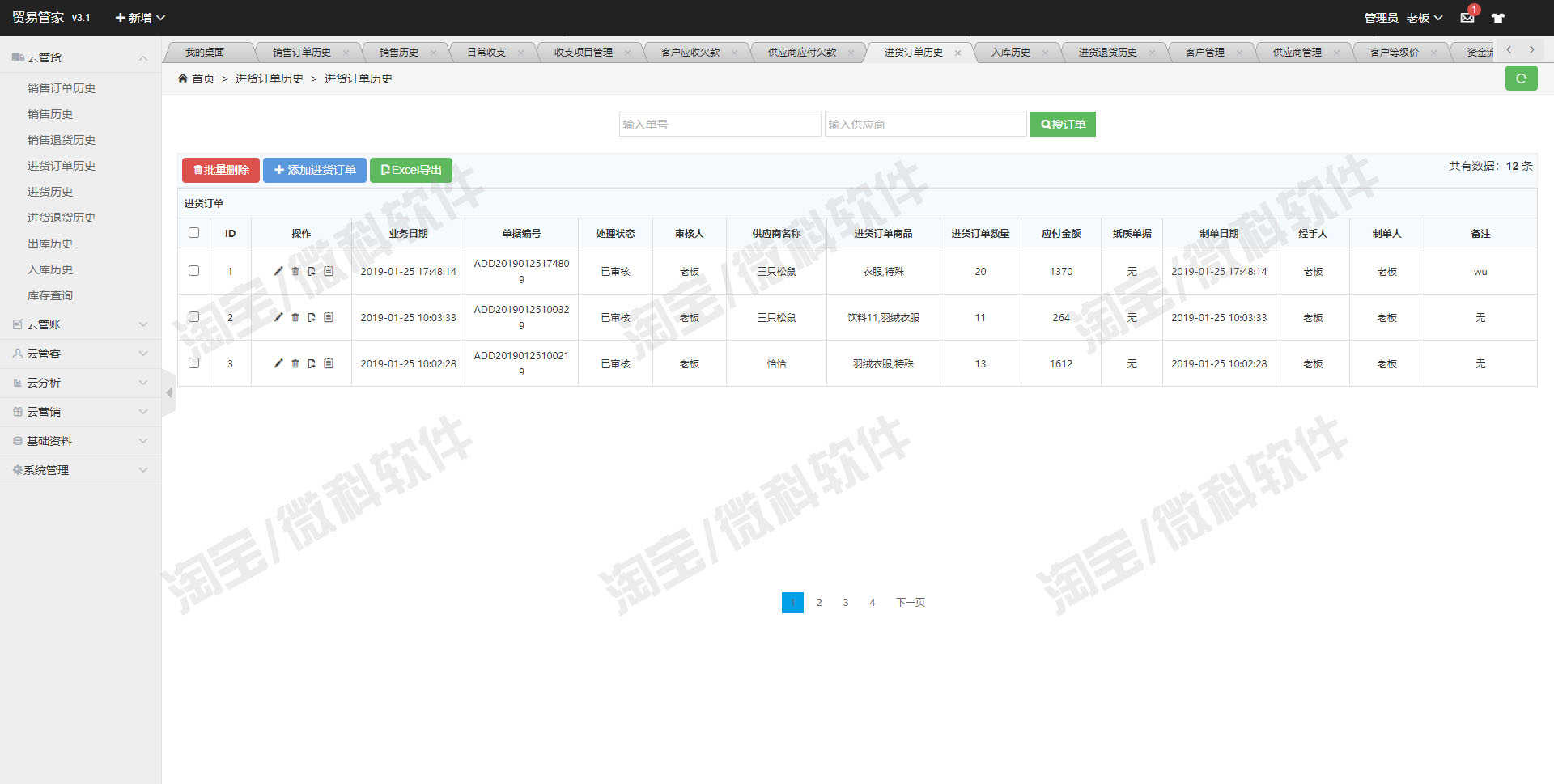
Task: Close the 日常收支 tab
Action: [520, 53]
